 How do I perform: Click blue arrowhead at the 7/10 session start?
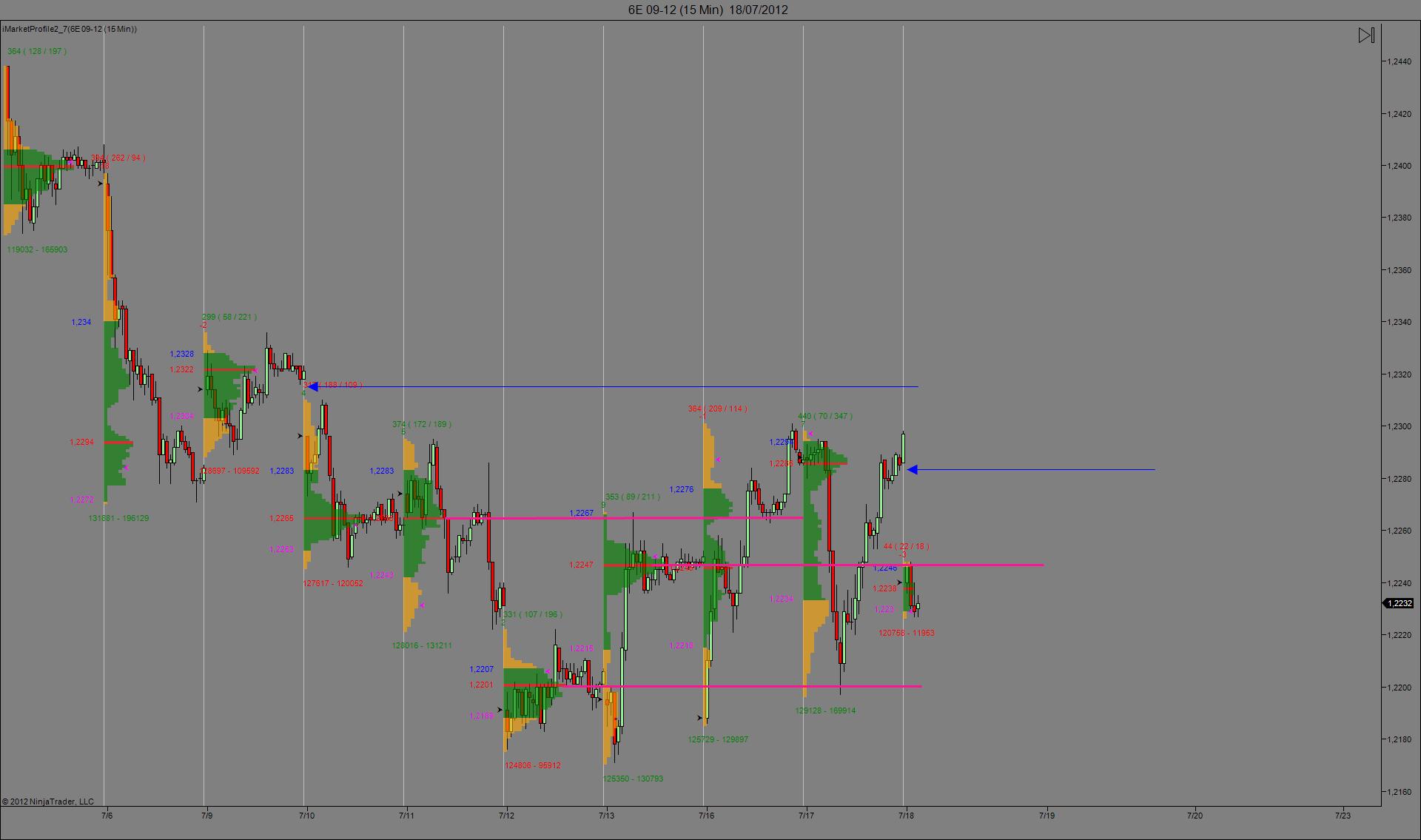tap(313, 386)
